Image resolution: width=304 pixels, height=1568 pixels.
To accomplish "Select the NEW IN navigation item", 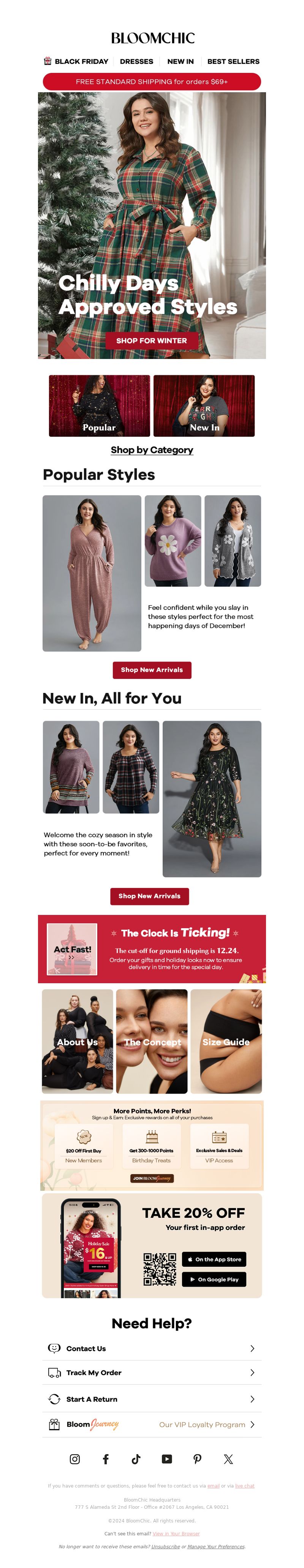I will [180, 61].
